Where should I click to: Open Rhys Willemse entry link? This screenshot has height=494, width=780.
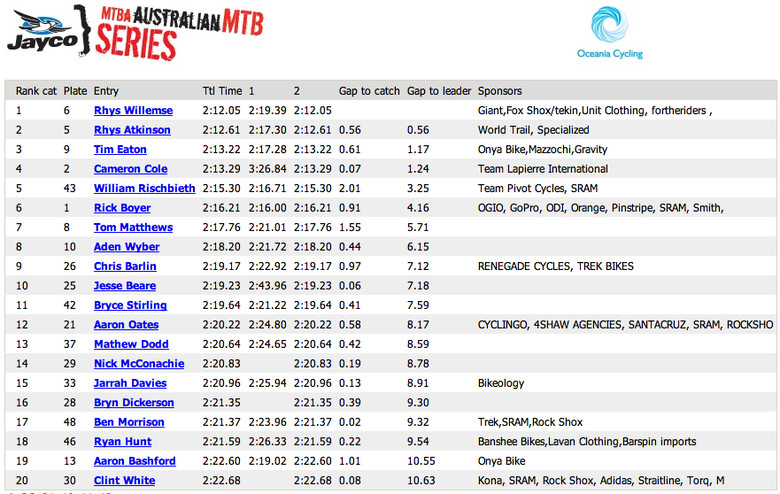[x=133, y=110]
